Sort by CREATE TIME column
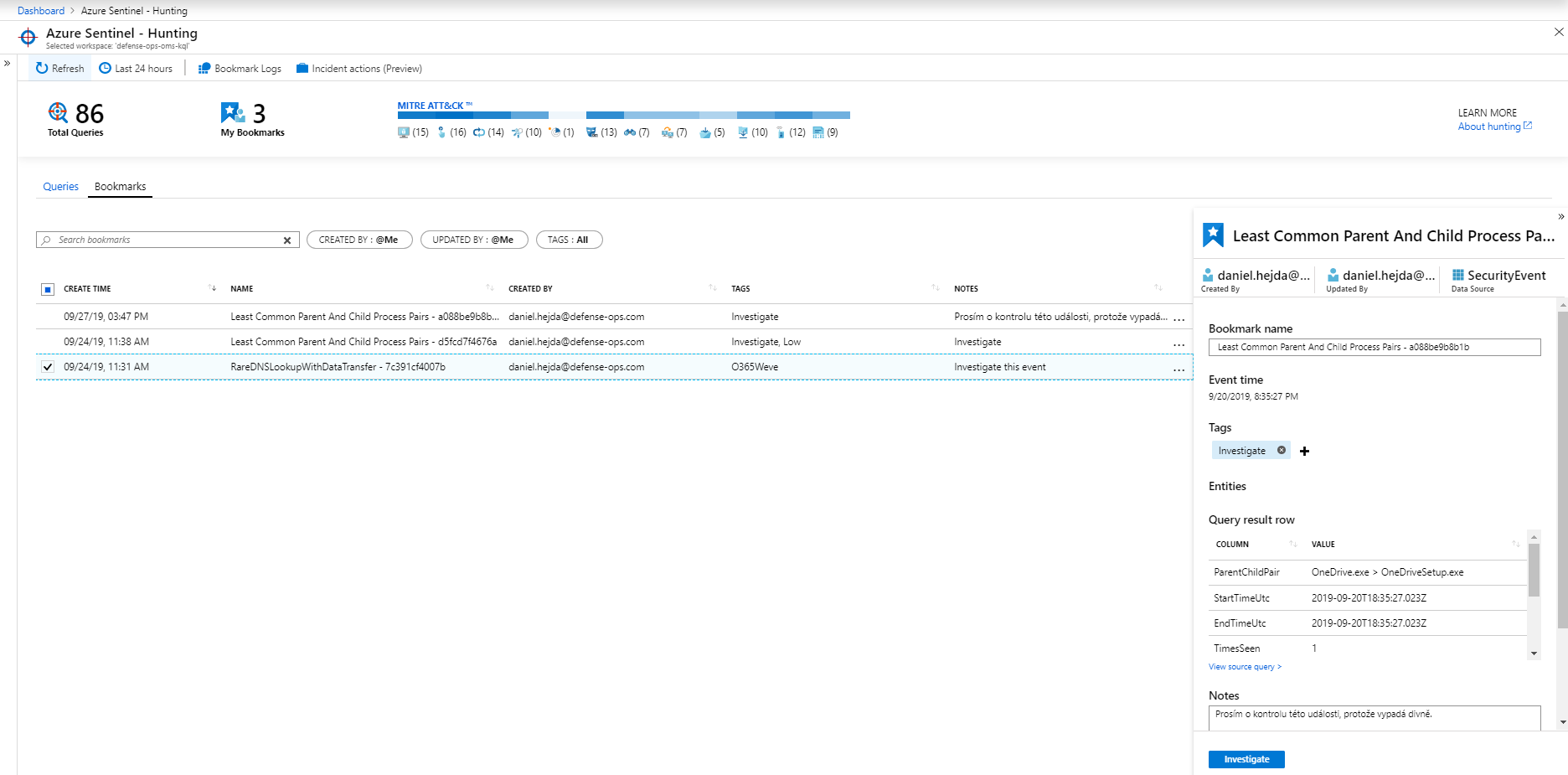 pyautogui.click(x=87, y=288)
